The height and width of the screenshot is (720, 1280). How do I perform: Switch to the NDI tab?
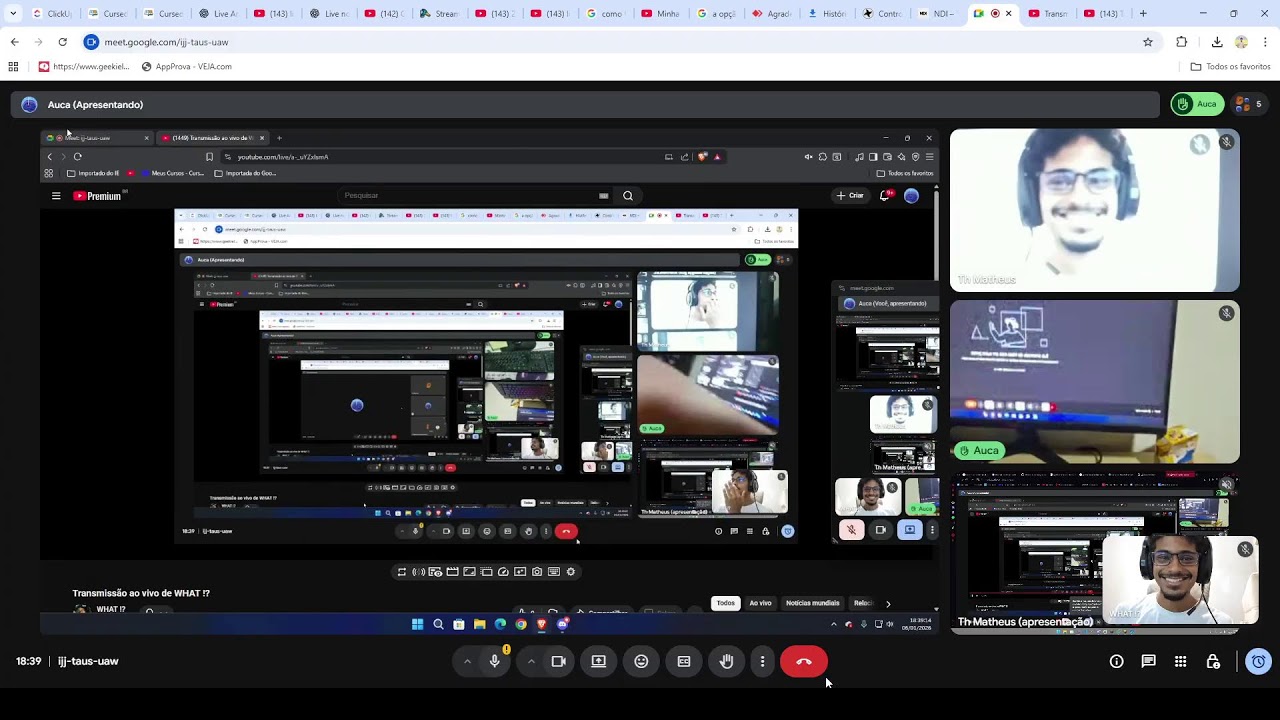pos(937,14)
